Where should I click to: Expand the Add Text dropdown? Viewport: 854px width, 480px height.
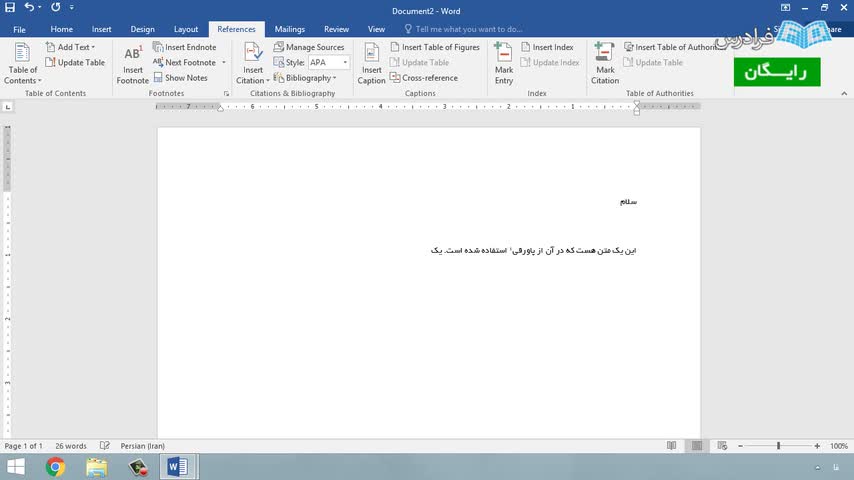70,47
